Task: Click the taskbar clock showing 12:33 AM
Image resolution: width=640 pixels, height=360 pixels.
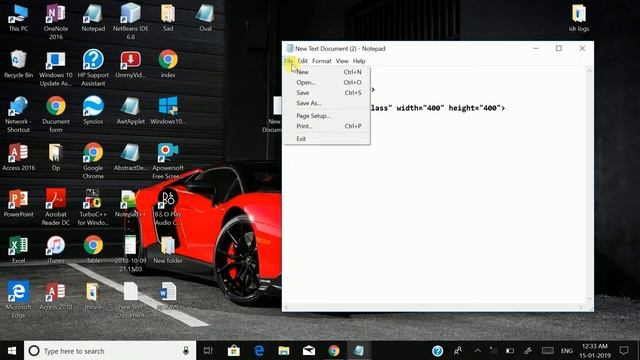Action: [x=595, y=351]
